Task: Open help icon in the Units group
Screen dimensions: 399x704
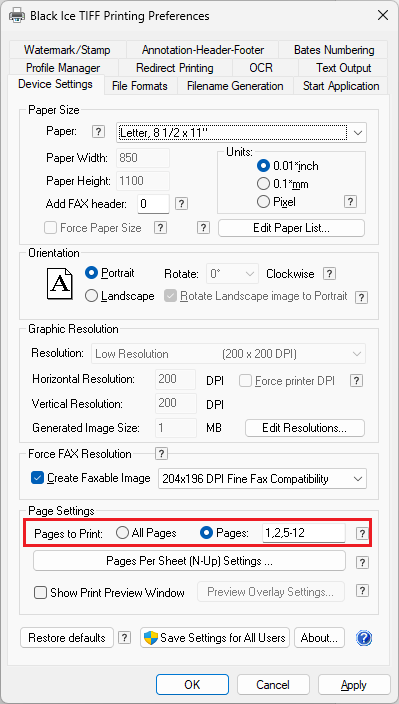Action: 350,202
